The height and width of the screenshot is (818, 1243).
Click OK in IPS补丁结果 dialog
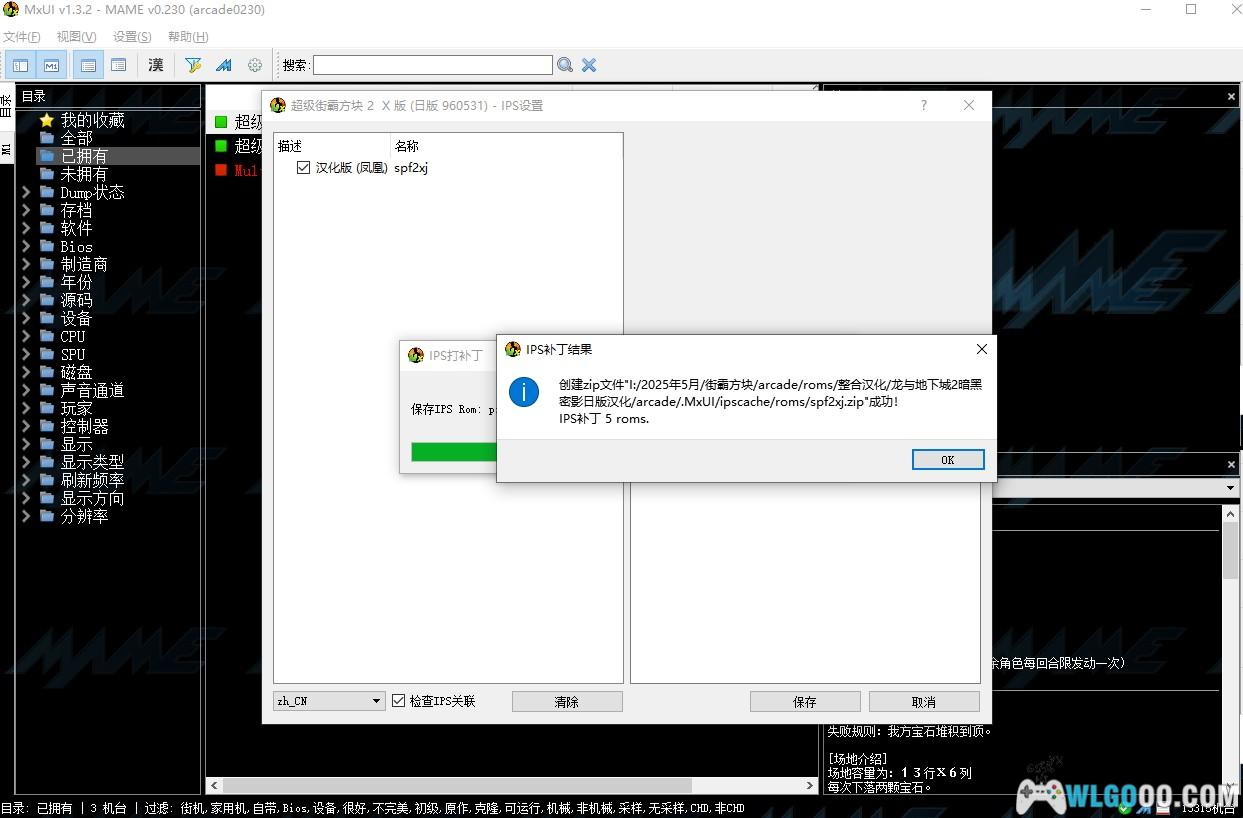[948, 459]
